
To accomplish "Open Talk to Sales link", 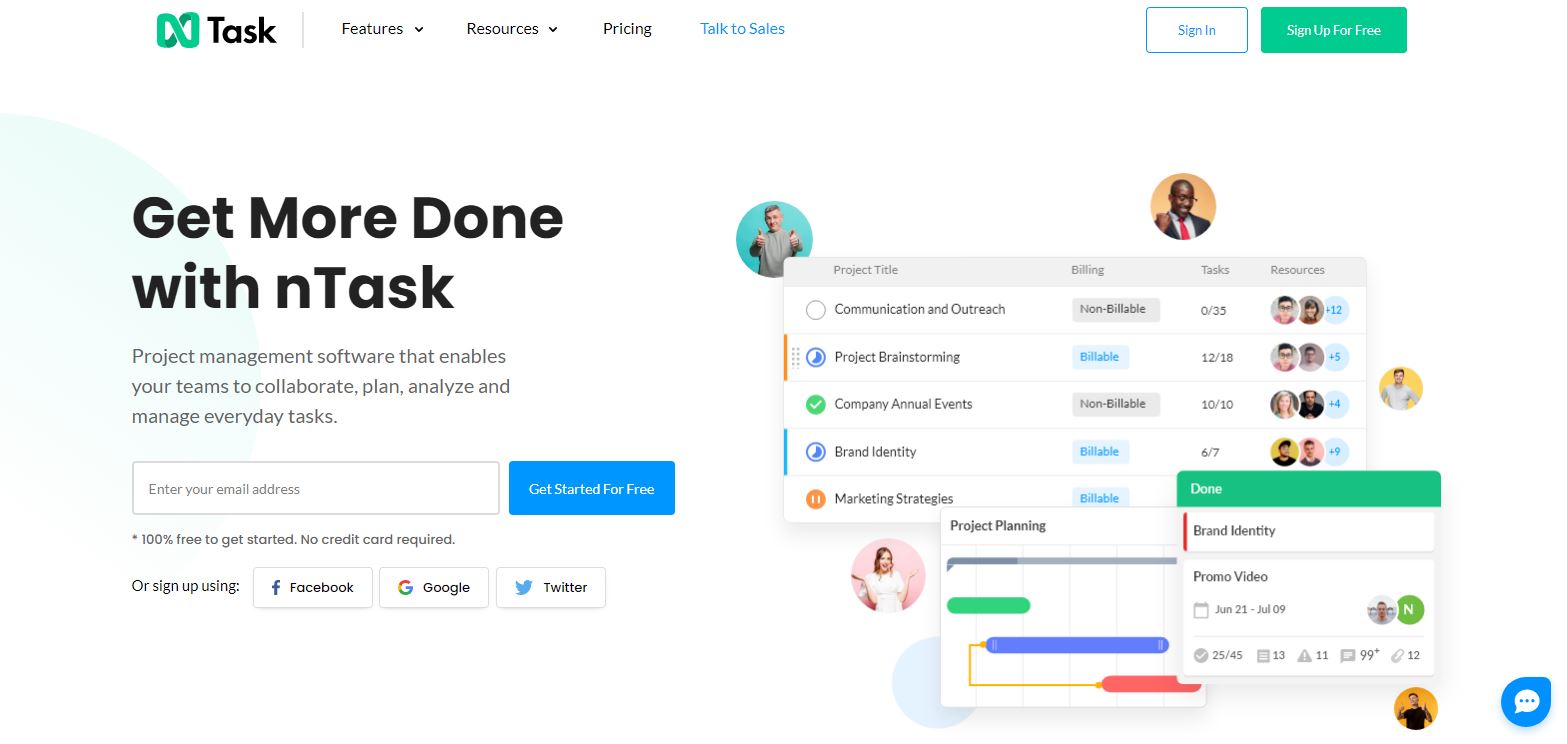I will [x=742, y=29].
